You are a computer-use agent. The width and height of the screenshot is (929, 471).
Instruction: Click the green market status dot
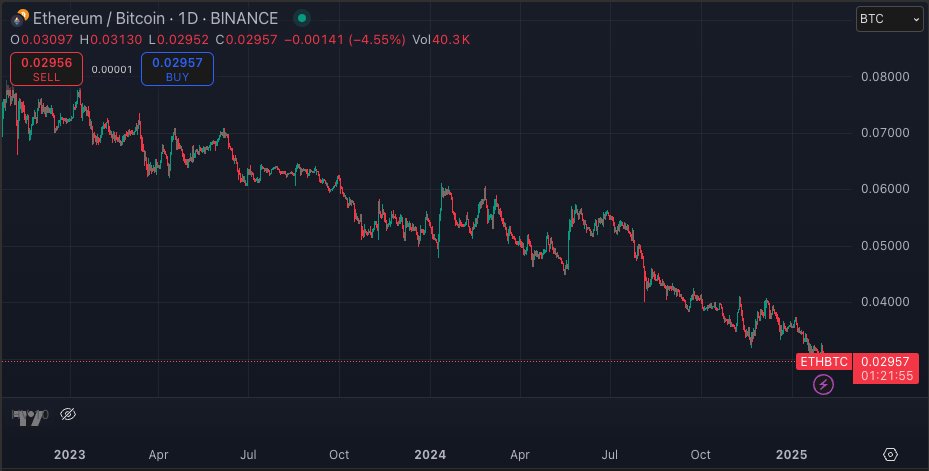point(302,18)
